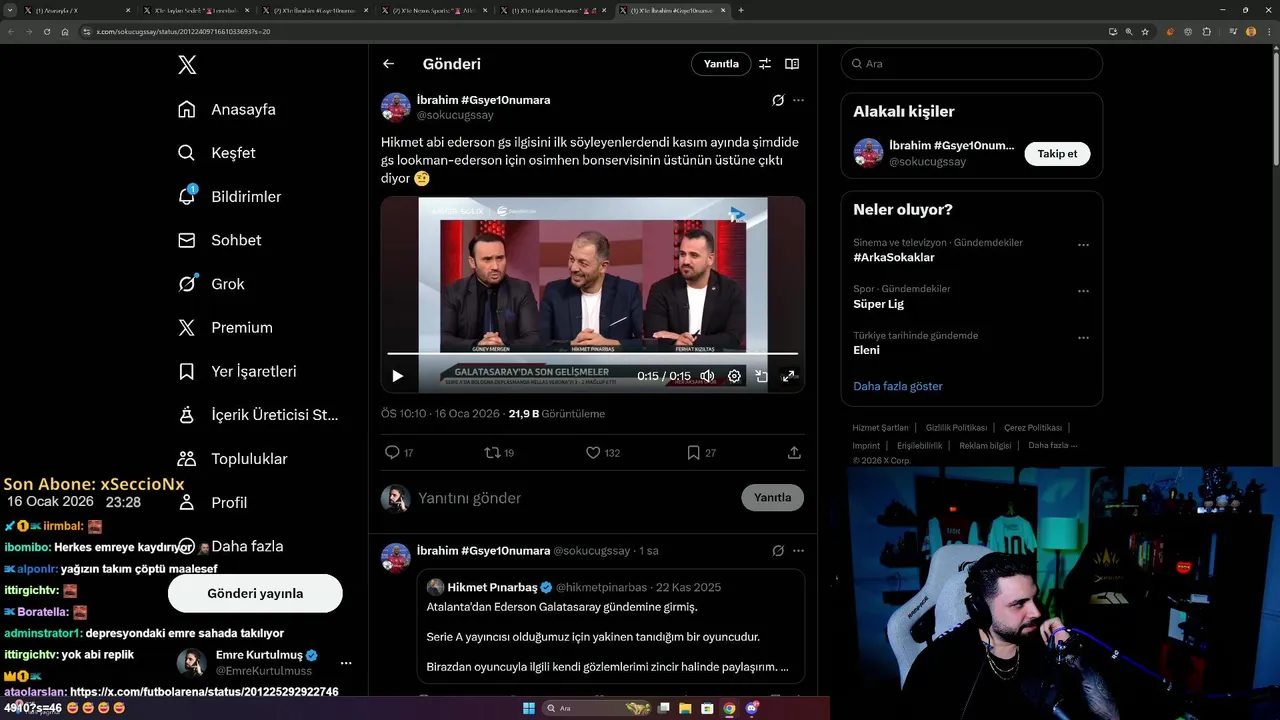1280x720 pixels.
Task: Open File Explorer from the taskbar
Action: point(686,708)
